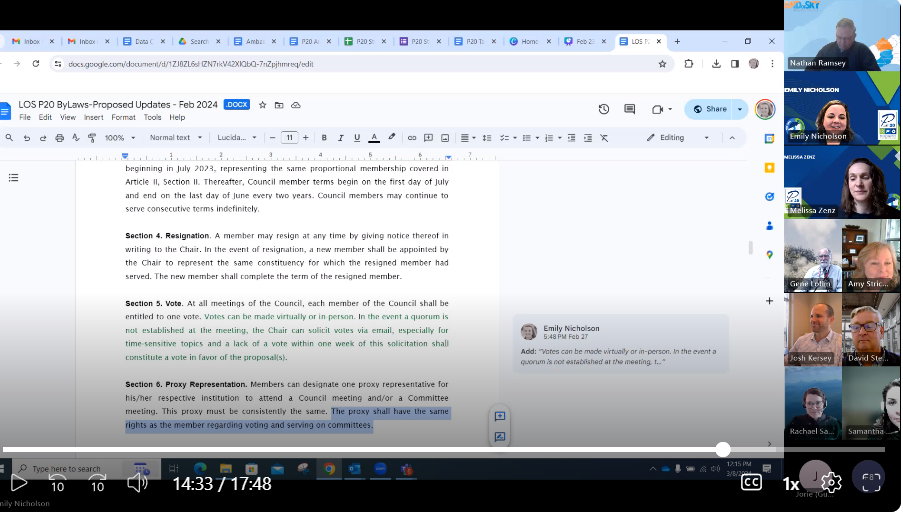Image resolution: width=903 pixels, height=512 pixels.
Task: Toggle underline formatting
Action: (x=357, y=138)
